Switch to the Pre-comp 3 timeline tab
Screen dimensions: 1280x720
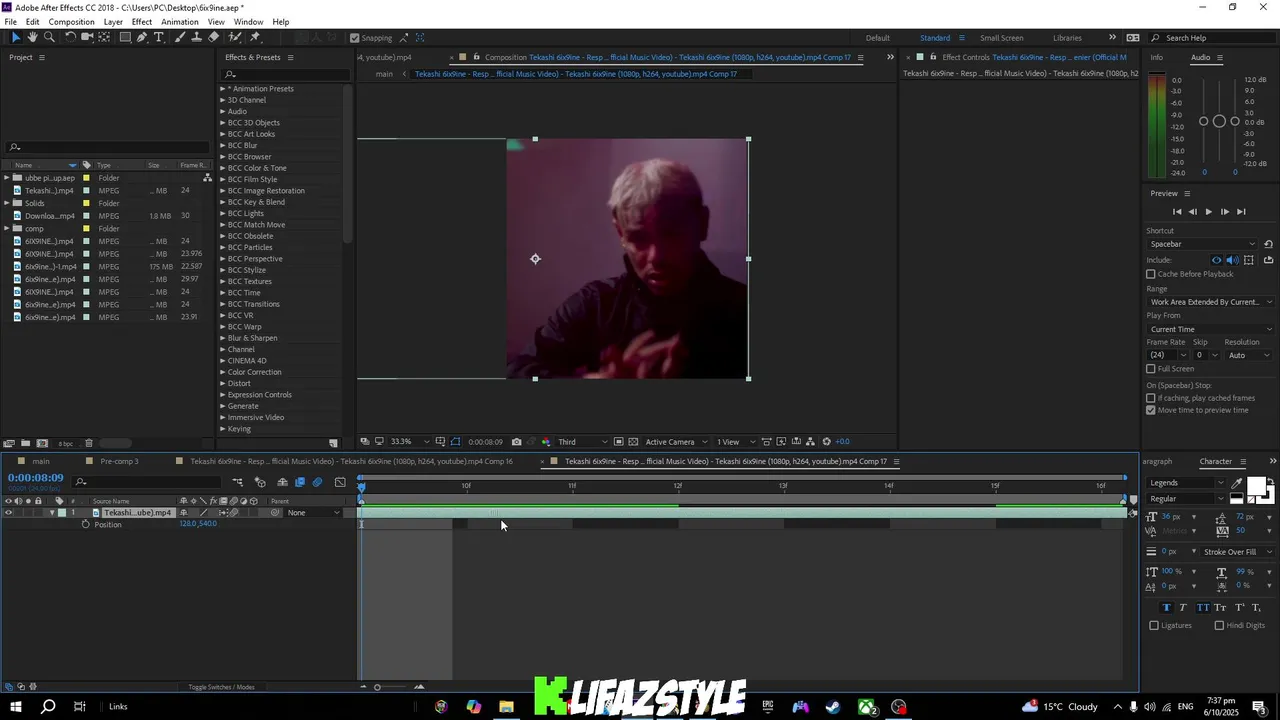coord(119,461)
